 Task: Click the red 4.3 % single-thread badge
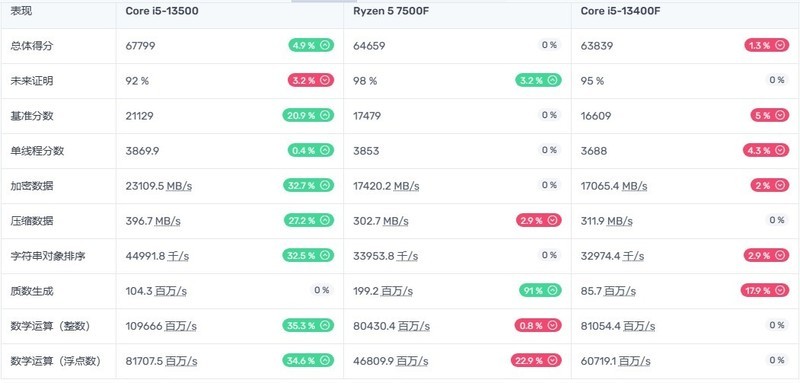click(766, 150)
